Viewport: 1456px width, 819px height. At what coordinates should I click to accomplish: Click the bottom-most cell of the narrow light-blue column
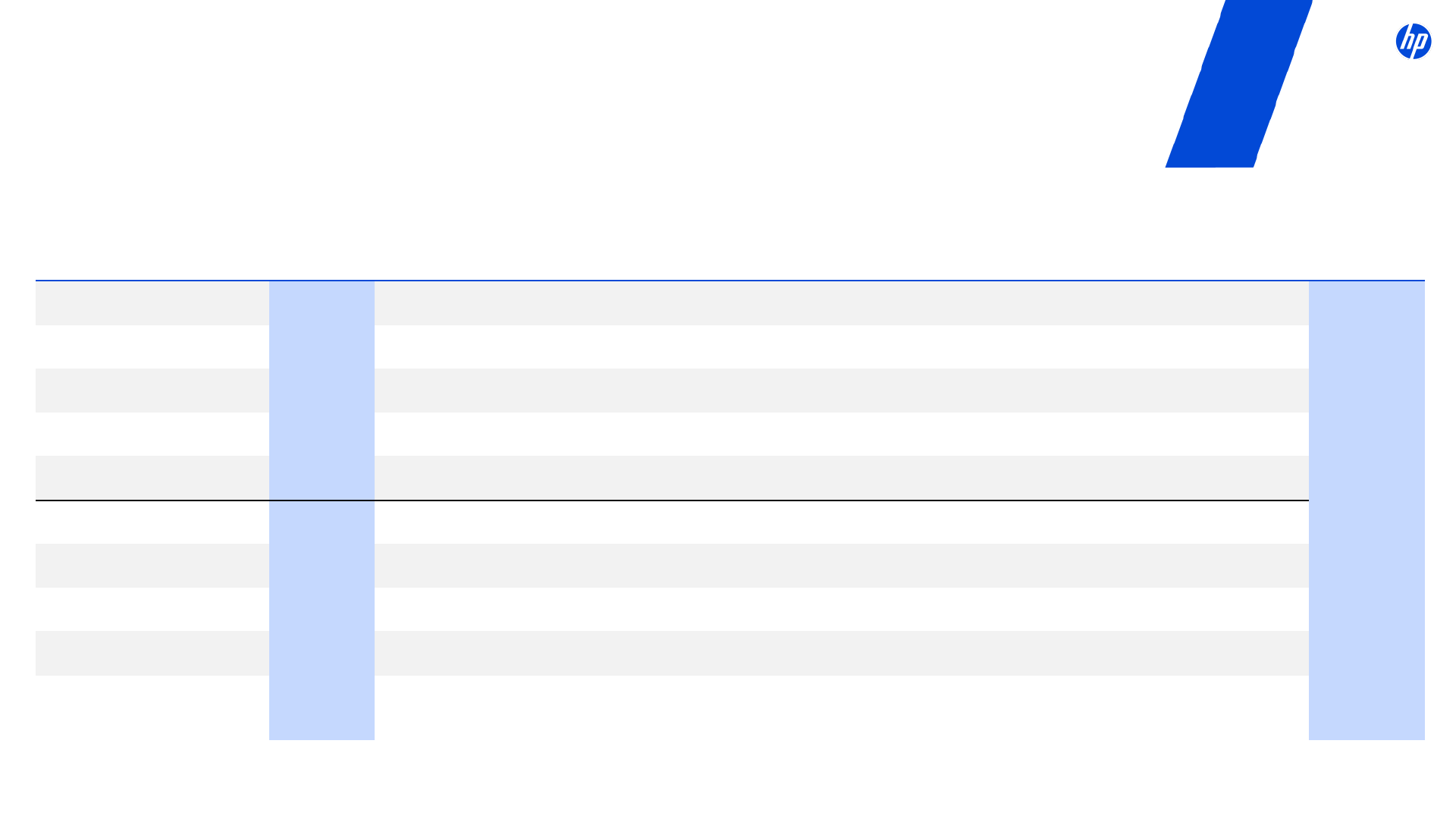tap(322, 708)
